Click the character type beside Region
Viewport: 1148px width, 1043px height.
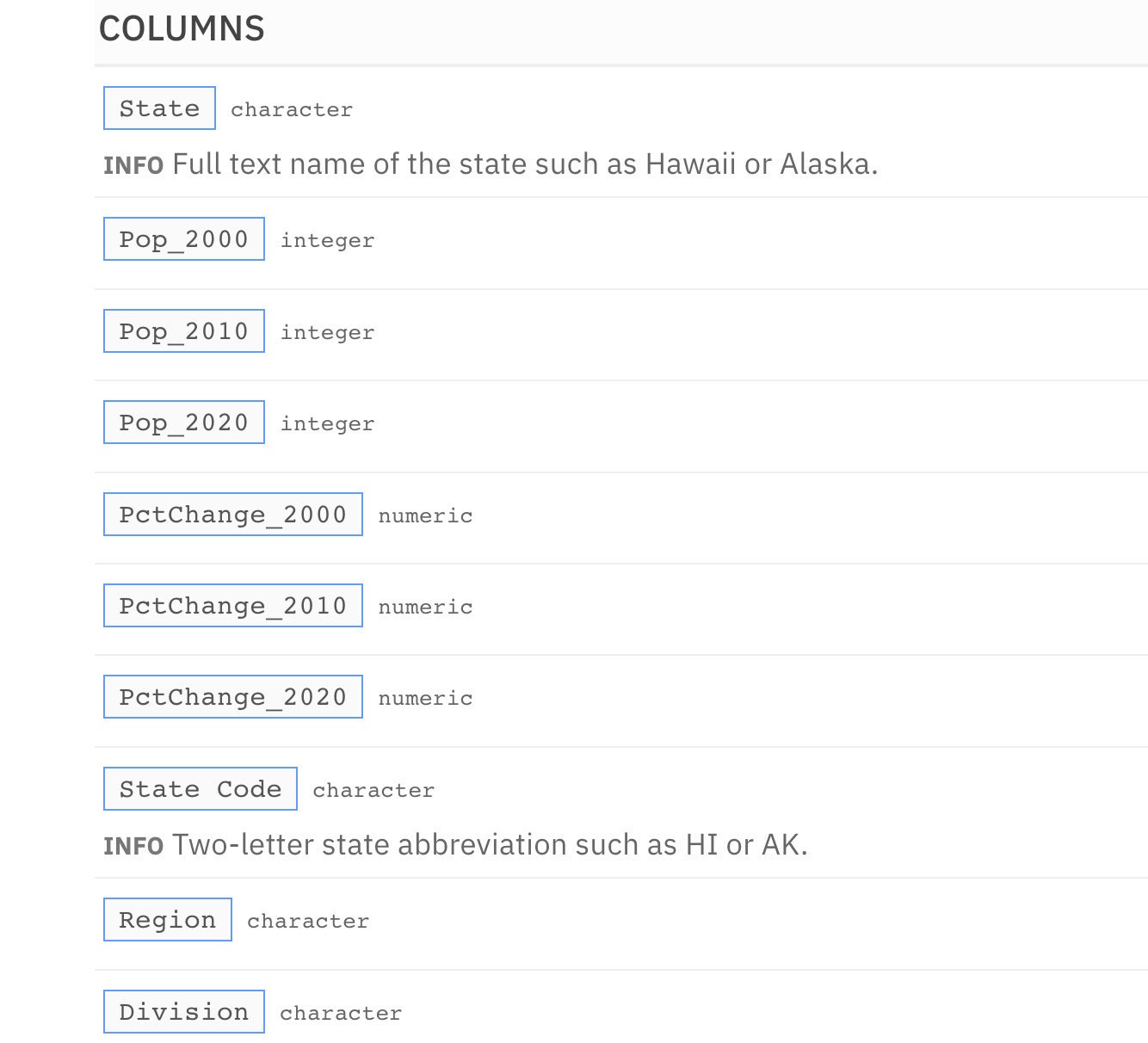tap(308, 922)
